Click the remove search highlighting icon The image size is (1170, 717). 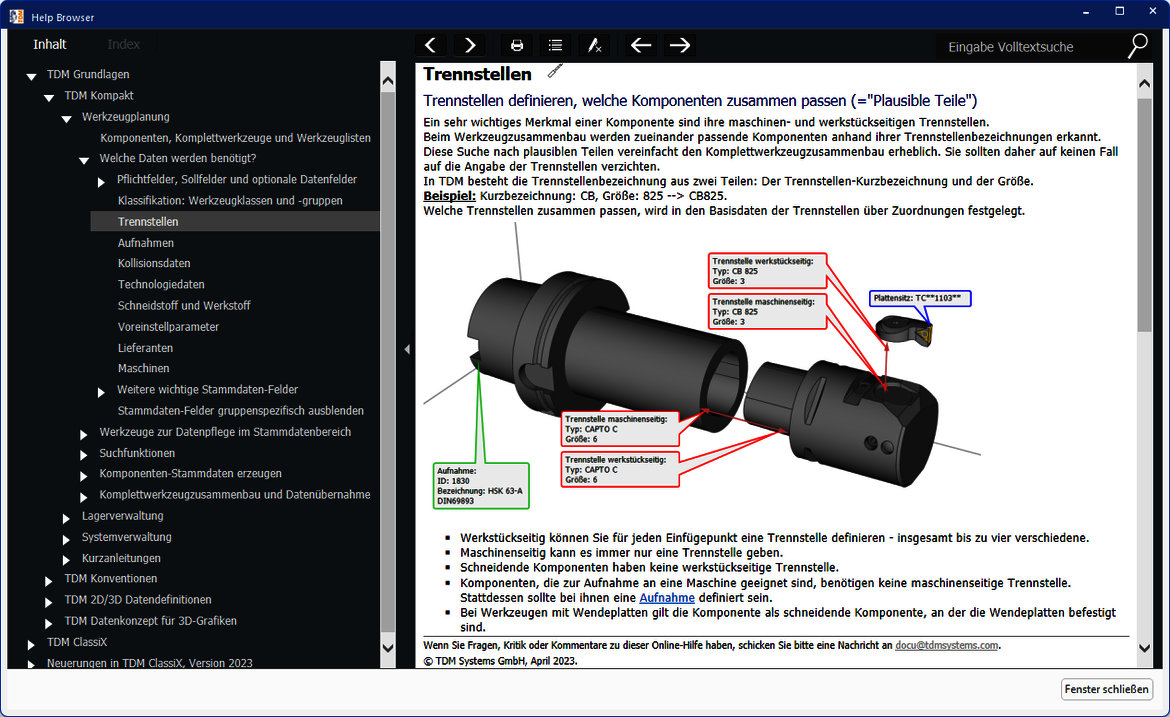594,45
